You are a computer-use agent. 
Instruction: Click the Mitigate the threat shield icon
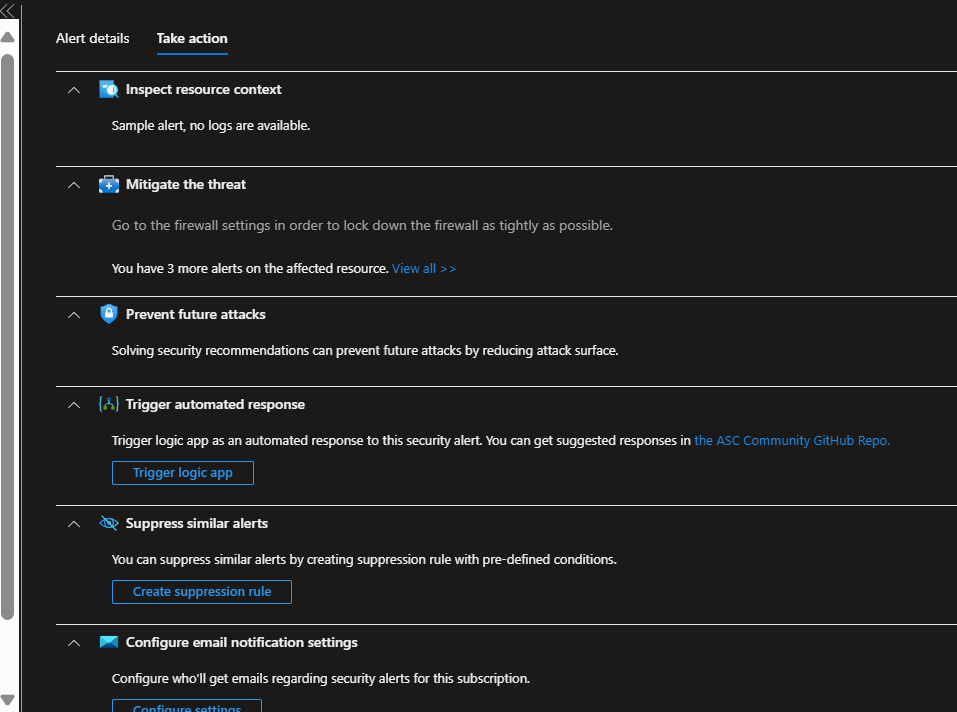point(108,184)
